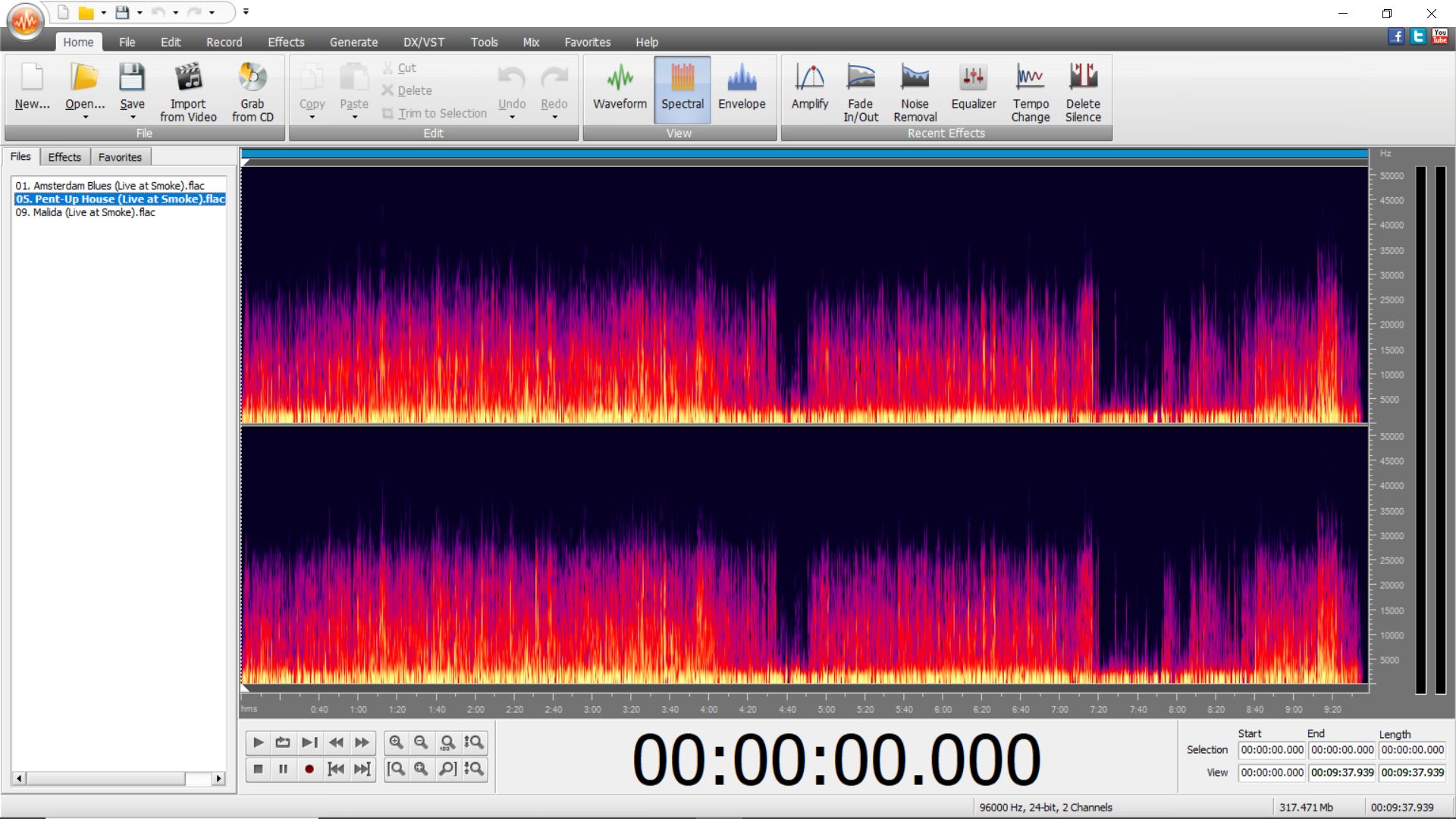
Task: Click the loop playback button
Action: click(x=283, y=742)
